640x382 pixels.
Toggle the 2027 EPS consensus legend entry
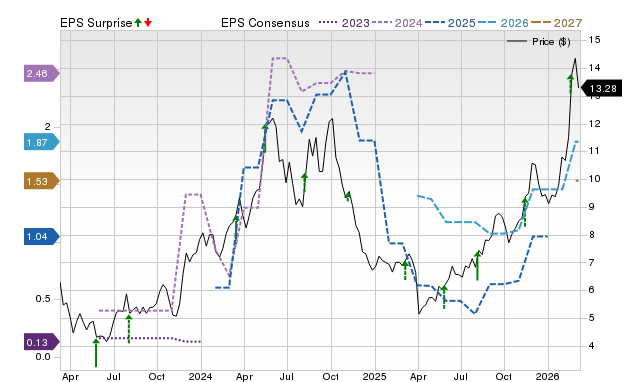(556, 23)
